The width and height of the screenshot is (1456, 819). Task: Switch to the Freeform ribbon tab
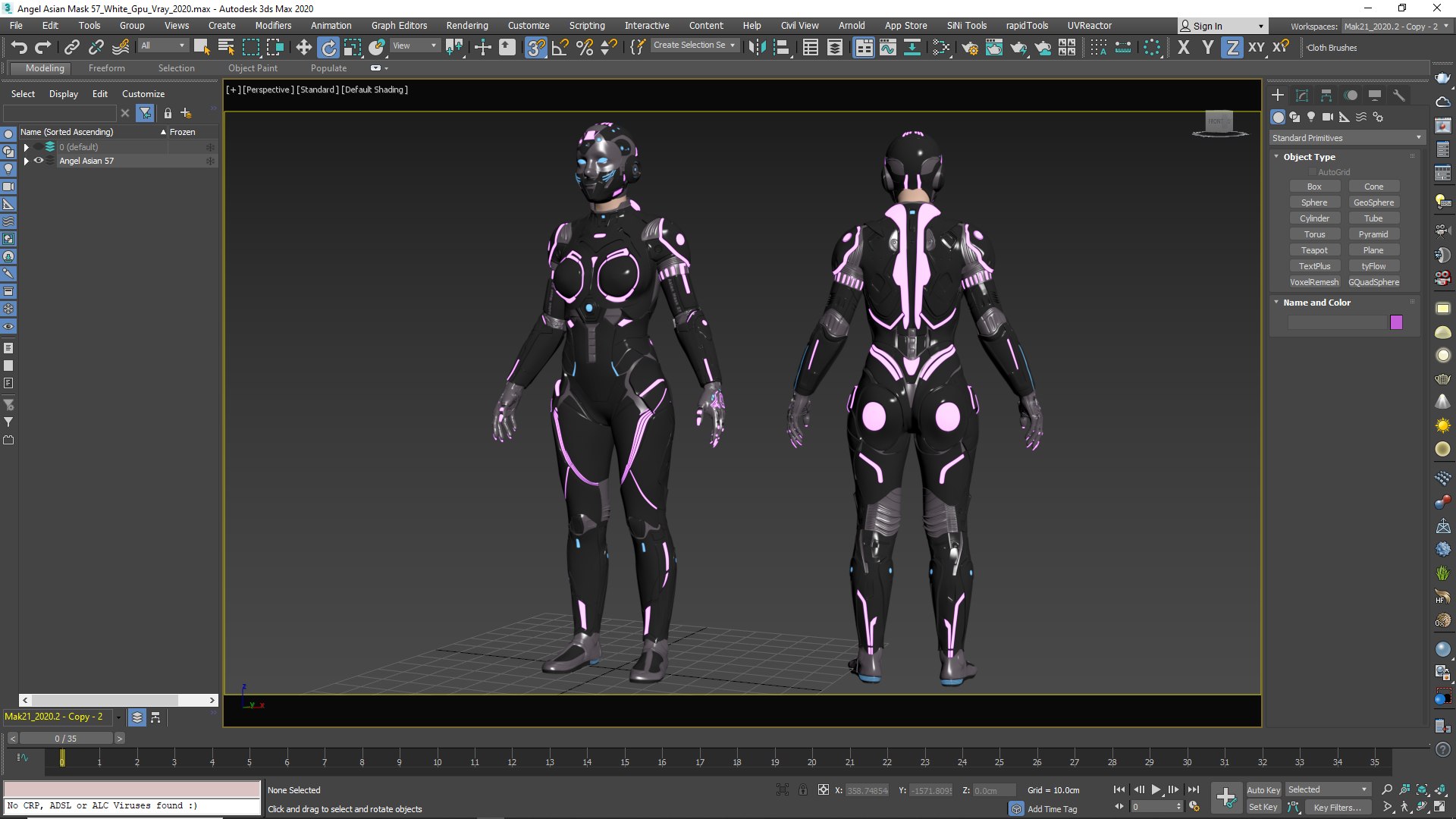pos(106,68)
